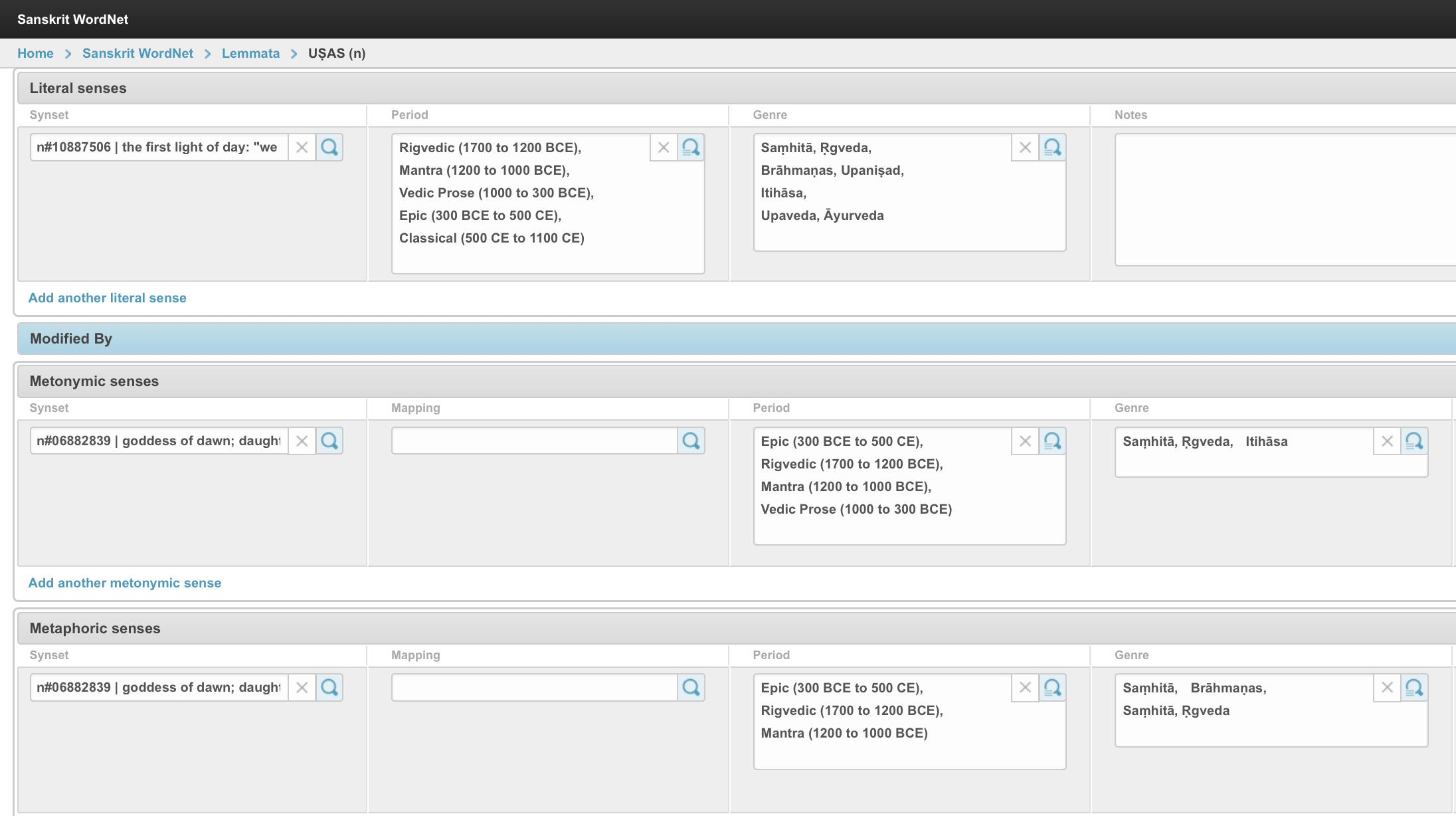Click the literal sense synset input

point(159,148)
